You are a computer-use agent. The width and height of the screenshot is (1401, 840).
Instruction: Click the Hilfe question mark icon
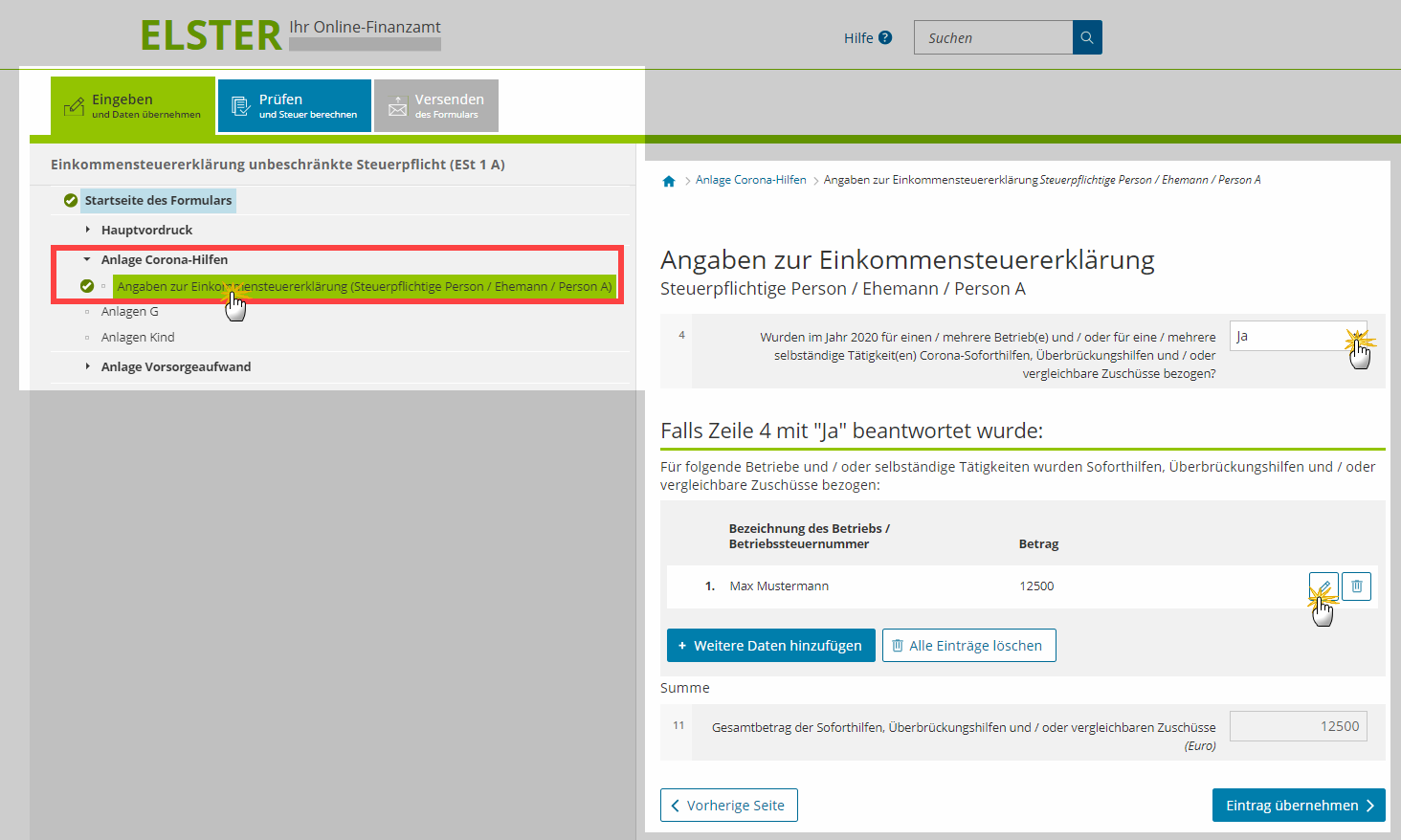pyautogui.click(x=885, y=38)
